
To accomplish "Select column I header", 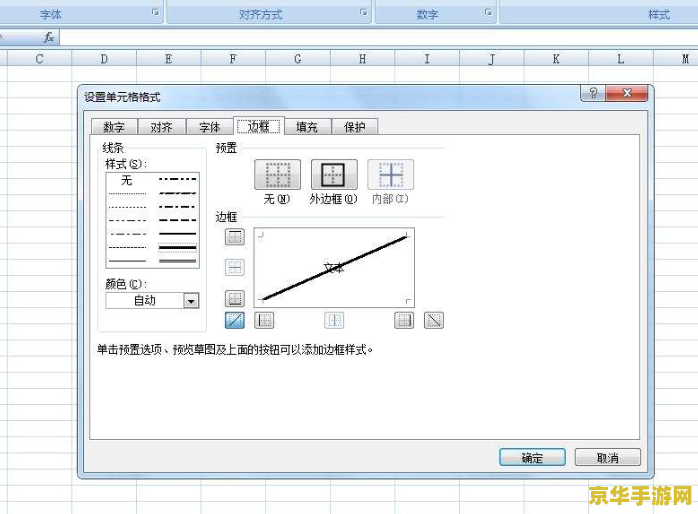I will pyautogui.click(x=427, y=58).
